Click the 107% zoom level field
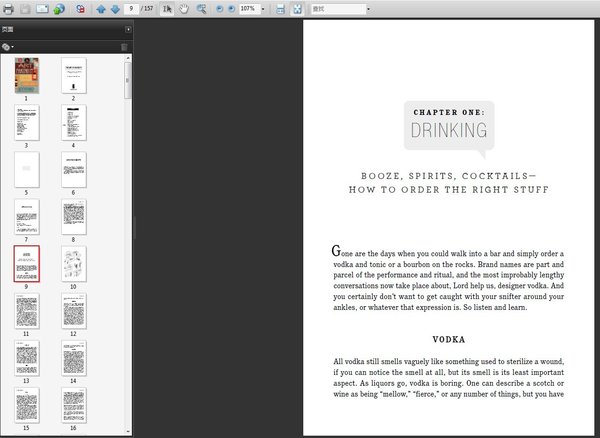The height and width of the screenshot is (438, 600). (249, 8)
